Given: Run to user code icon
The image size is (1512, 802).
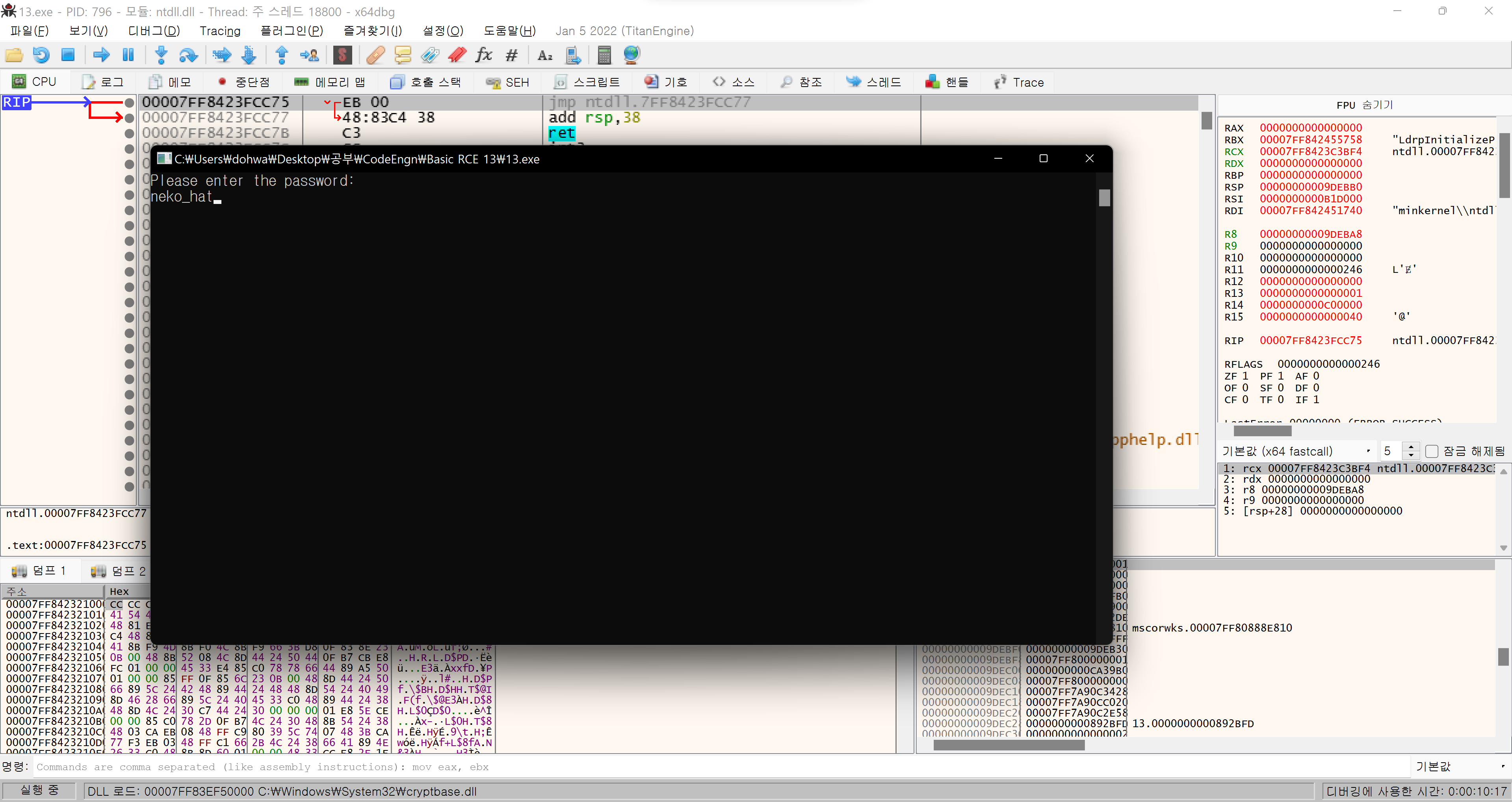Looking at the screenshot, I should click(x=309, y=55).
